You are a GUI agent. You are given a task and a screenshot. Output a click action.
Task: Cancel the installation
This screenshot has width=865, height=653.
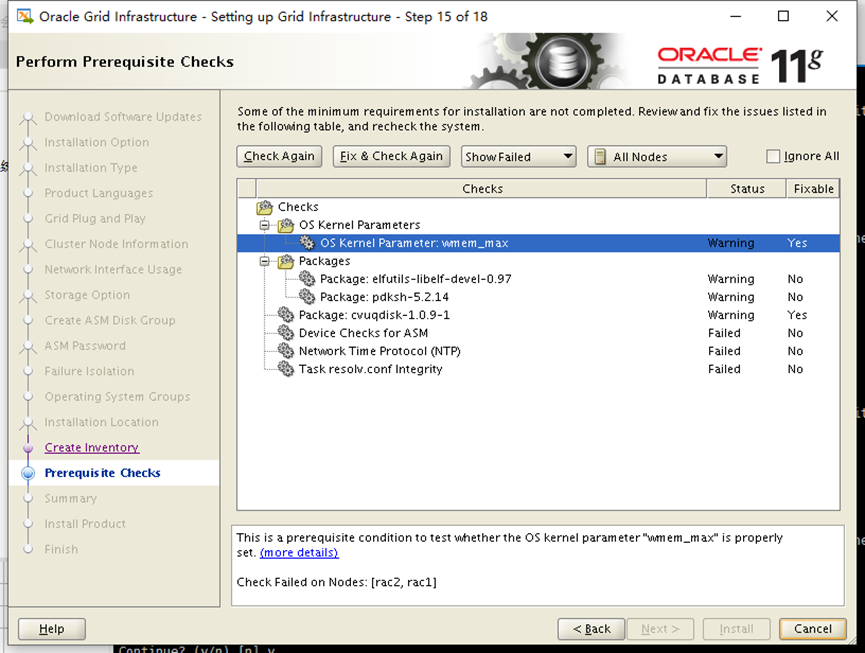(x=813, y=629)
